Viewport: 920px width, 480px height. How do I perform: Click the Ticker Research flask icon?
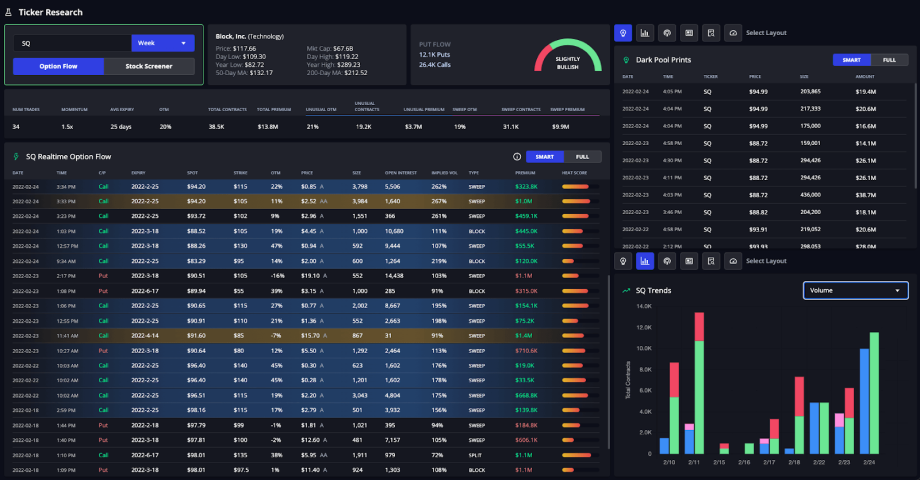point(8,12)
